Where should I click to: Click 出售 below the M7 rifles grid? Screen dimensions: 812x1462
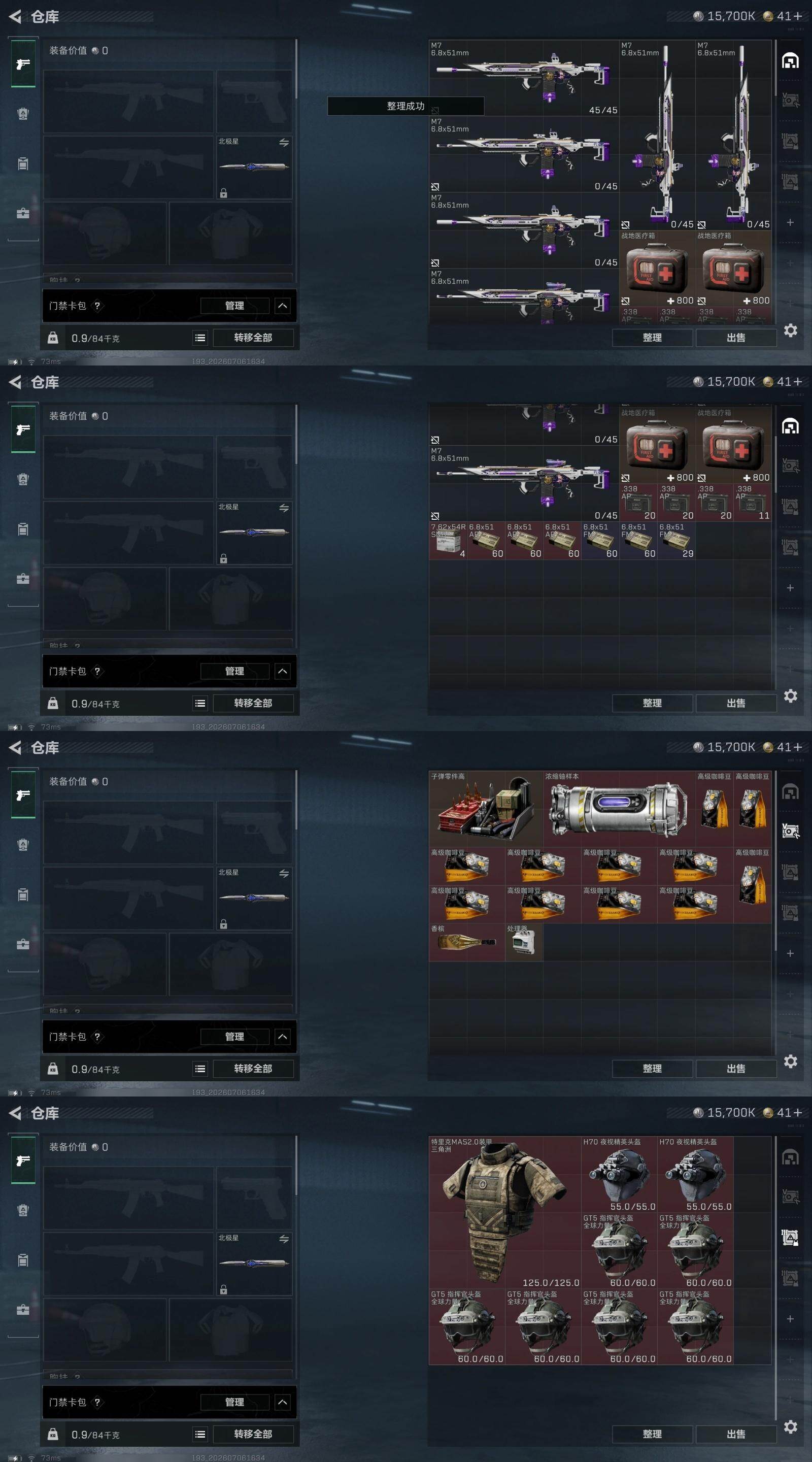(x=736, y=338)
